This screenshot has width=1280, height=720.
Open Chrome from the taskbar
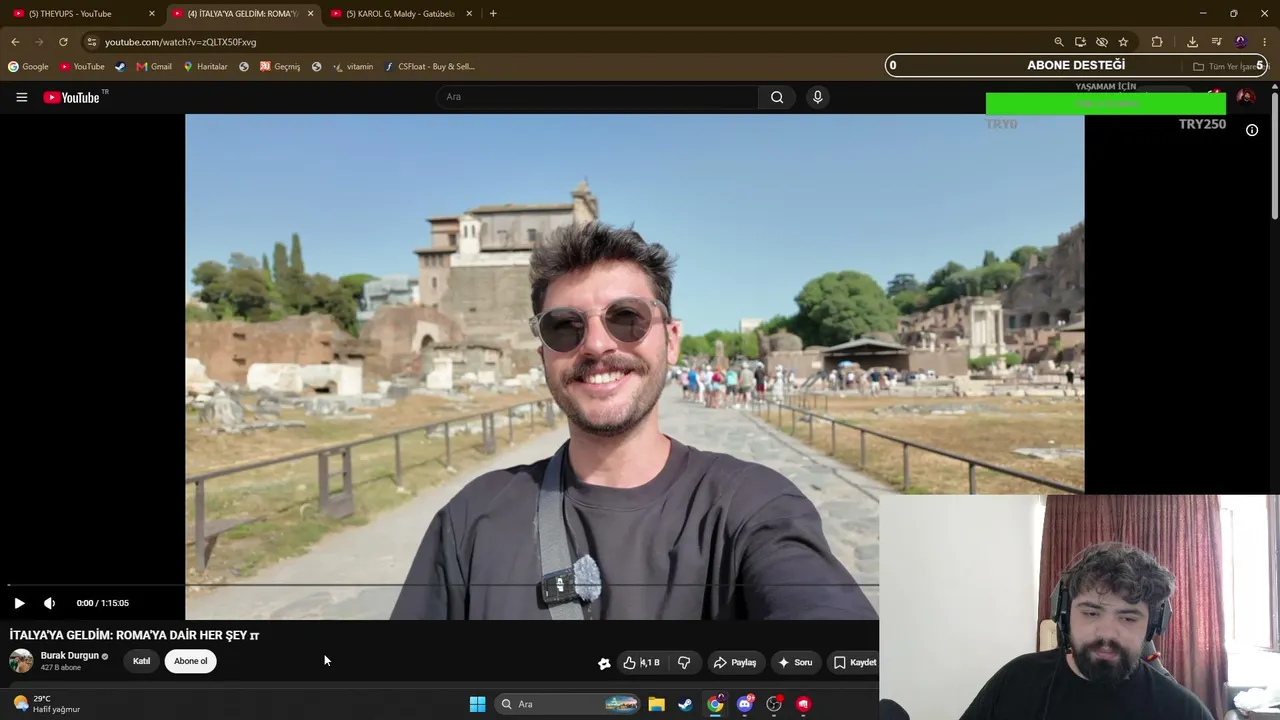pos(715,704)
